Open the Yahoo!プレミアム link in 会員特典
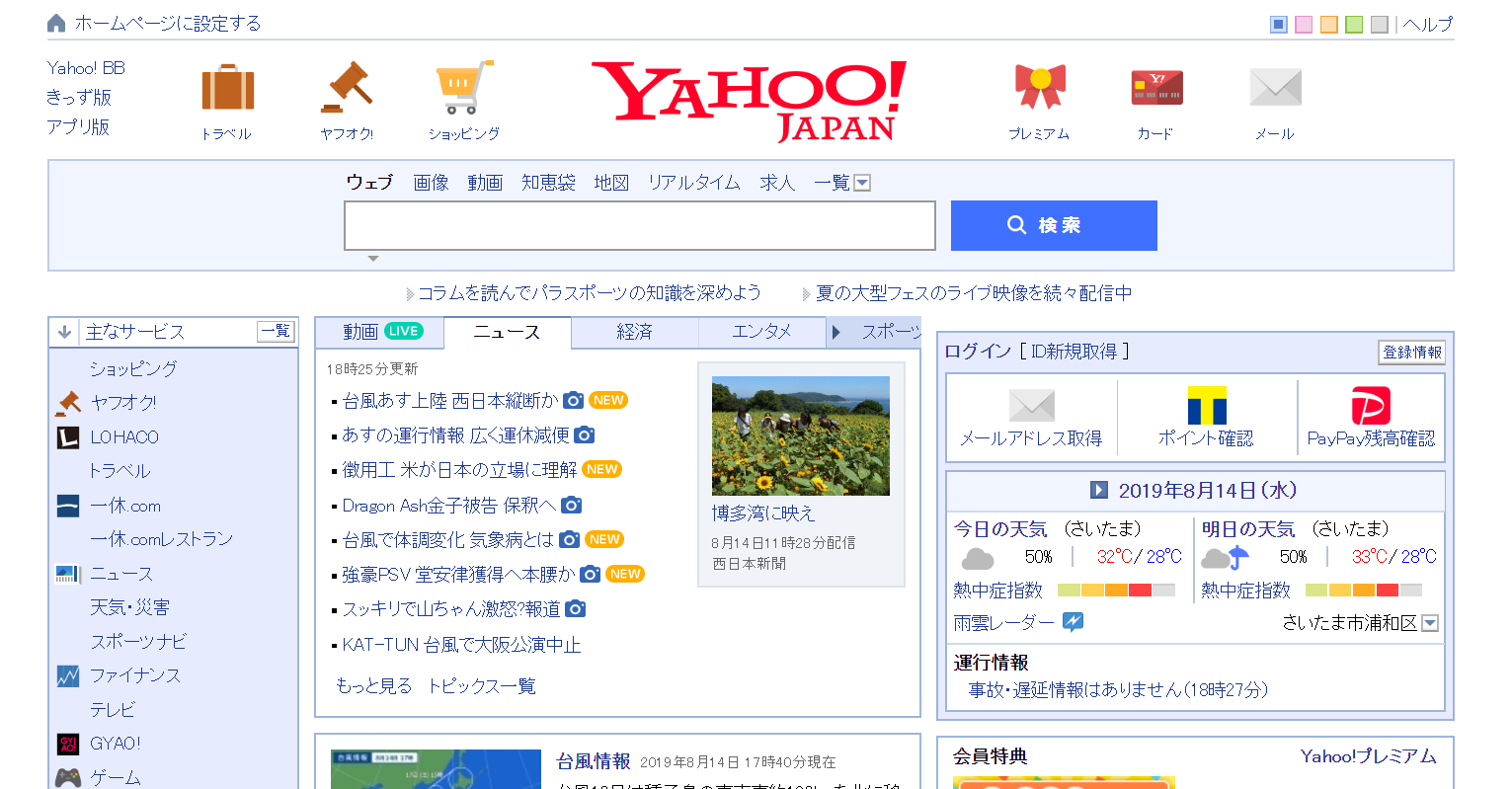The width and height of the screenshot is (1512, 789). (1368, 756)
